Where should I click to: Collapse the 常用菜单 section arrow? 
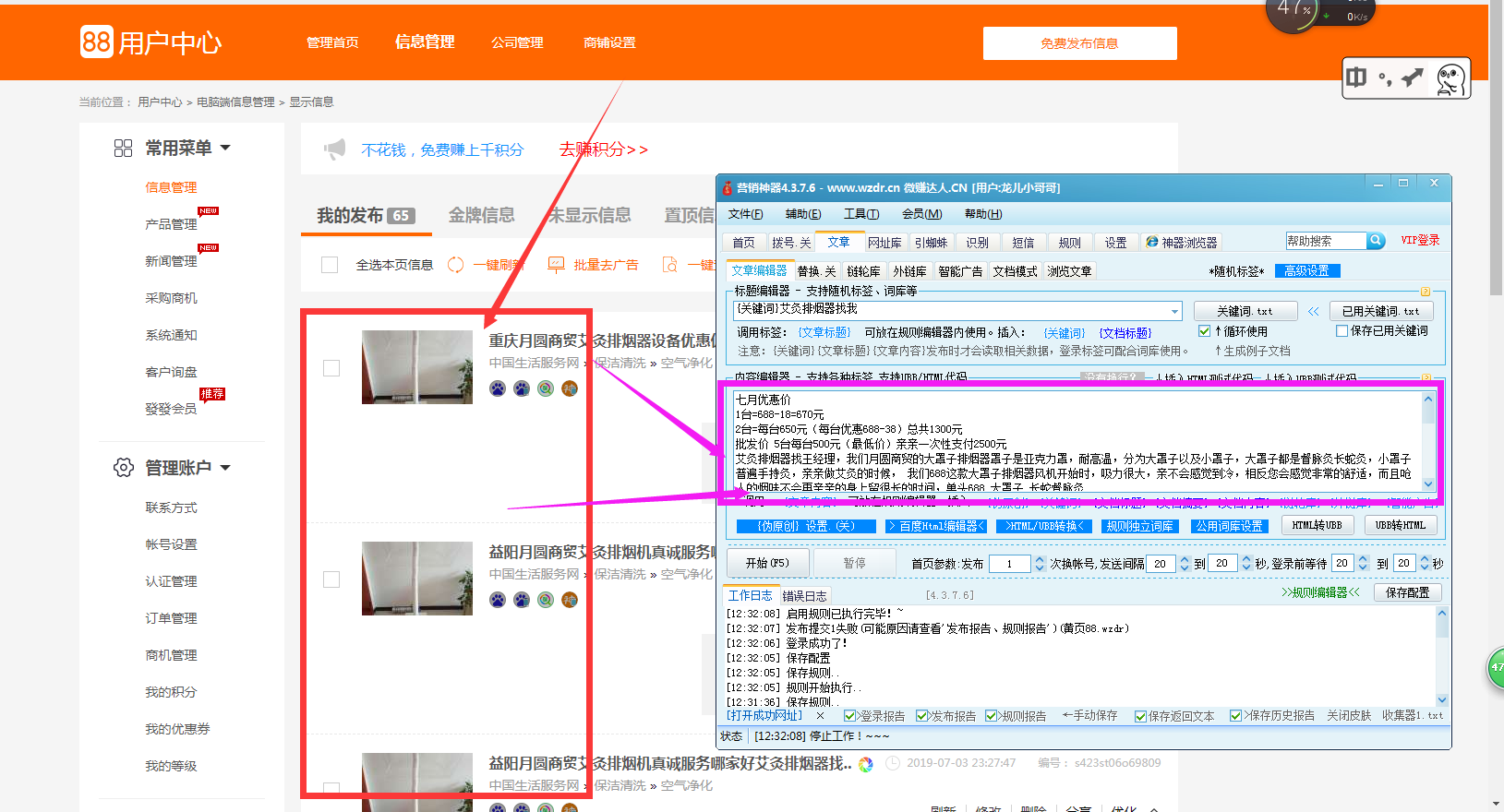(225, 149)
